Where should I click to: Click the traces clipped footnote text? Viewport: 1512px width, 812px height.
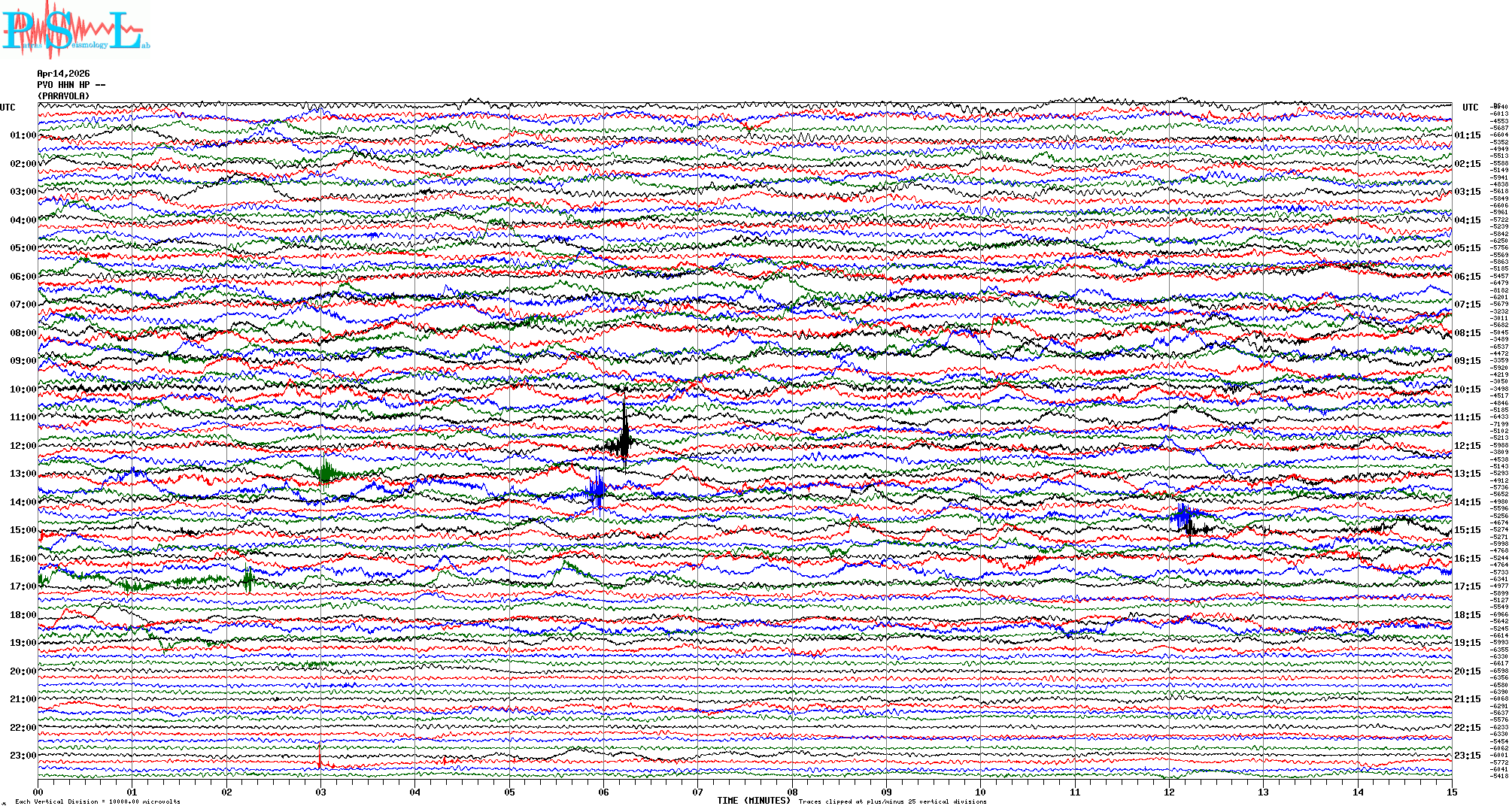pos(892,801)
